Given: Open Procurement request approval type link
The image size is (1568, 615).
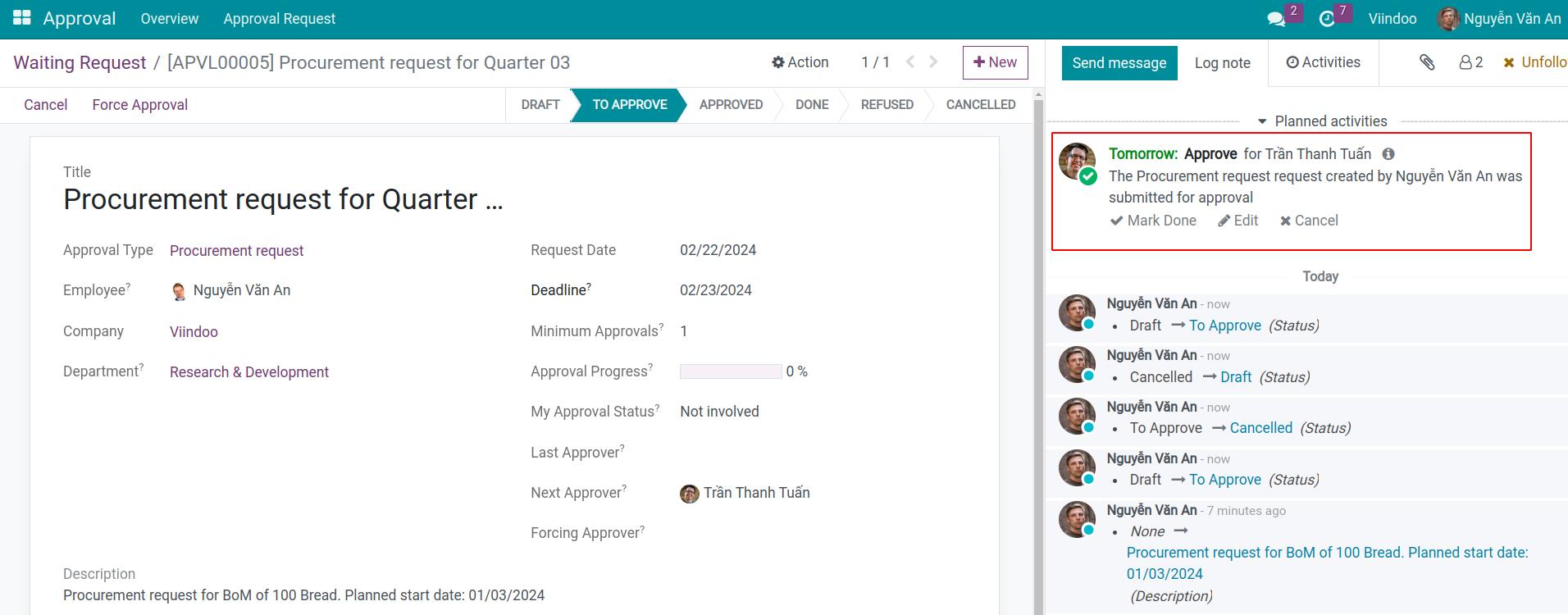Looking at the screenshot, I should click(236, 251).
